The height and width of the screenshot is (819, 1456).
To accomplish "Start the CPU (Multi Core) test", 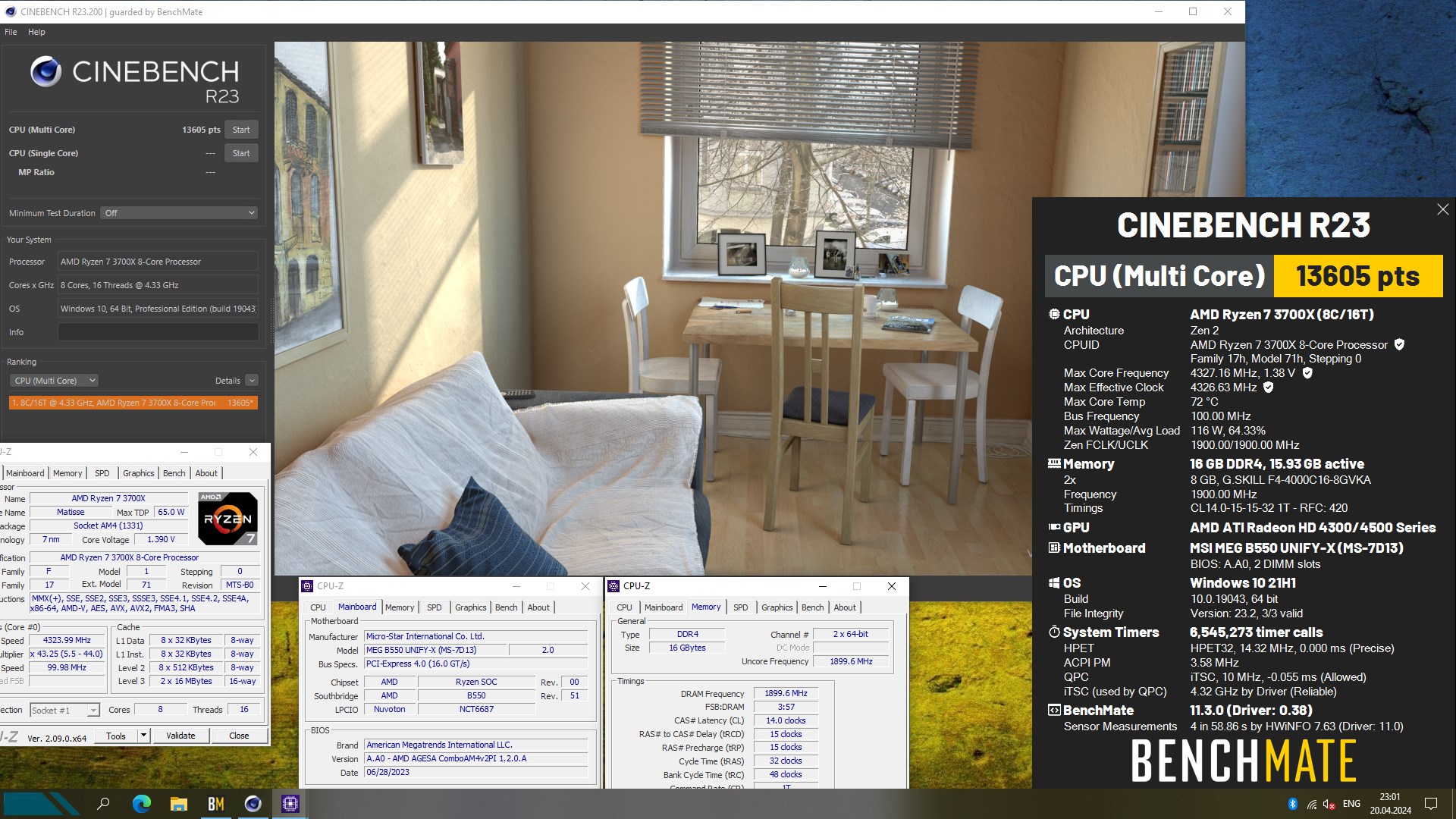I will tap(241, 130).
